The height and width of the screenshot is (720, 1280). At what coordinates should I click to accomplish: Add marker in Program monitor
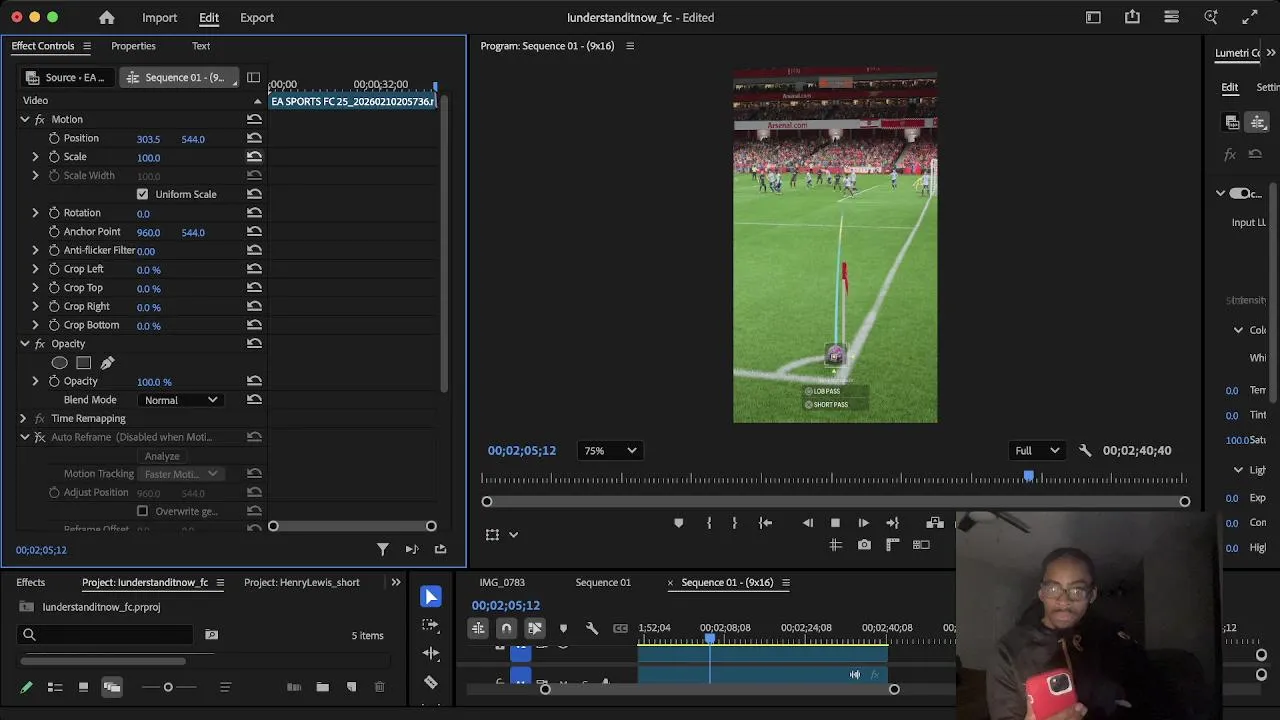click(x=678, y=523)
